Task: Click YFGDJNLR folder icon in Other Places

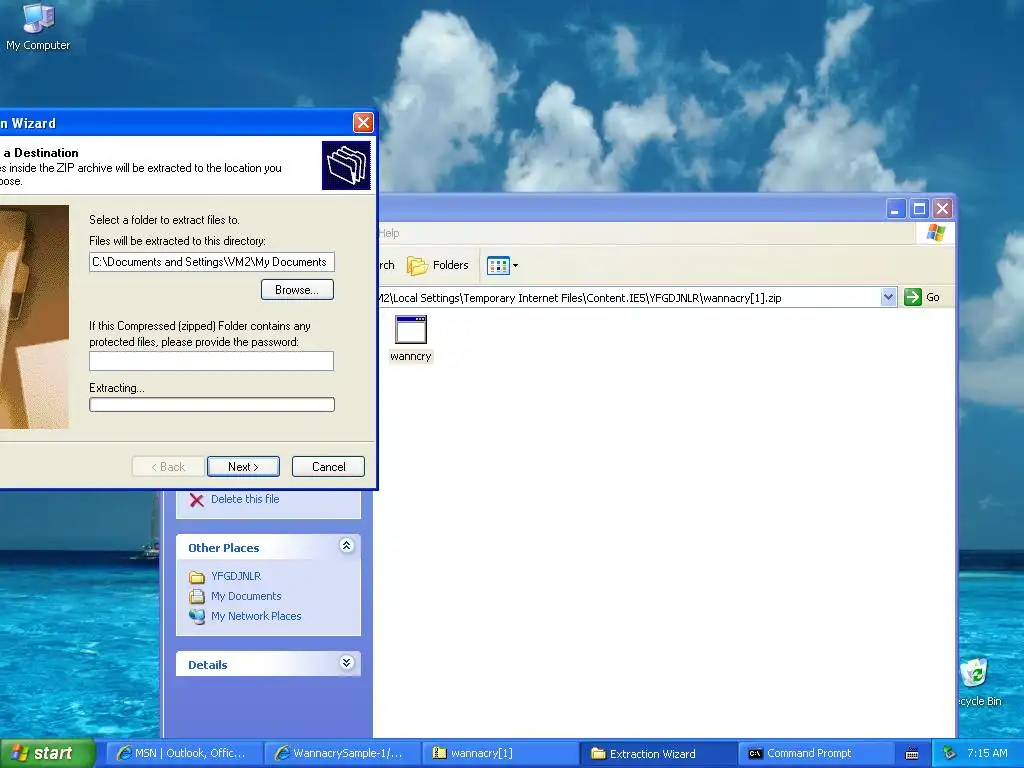Action: coord(197,577)
